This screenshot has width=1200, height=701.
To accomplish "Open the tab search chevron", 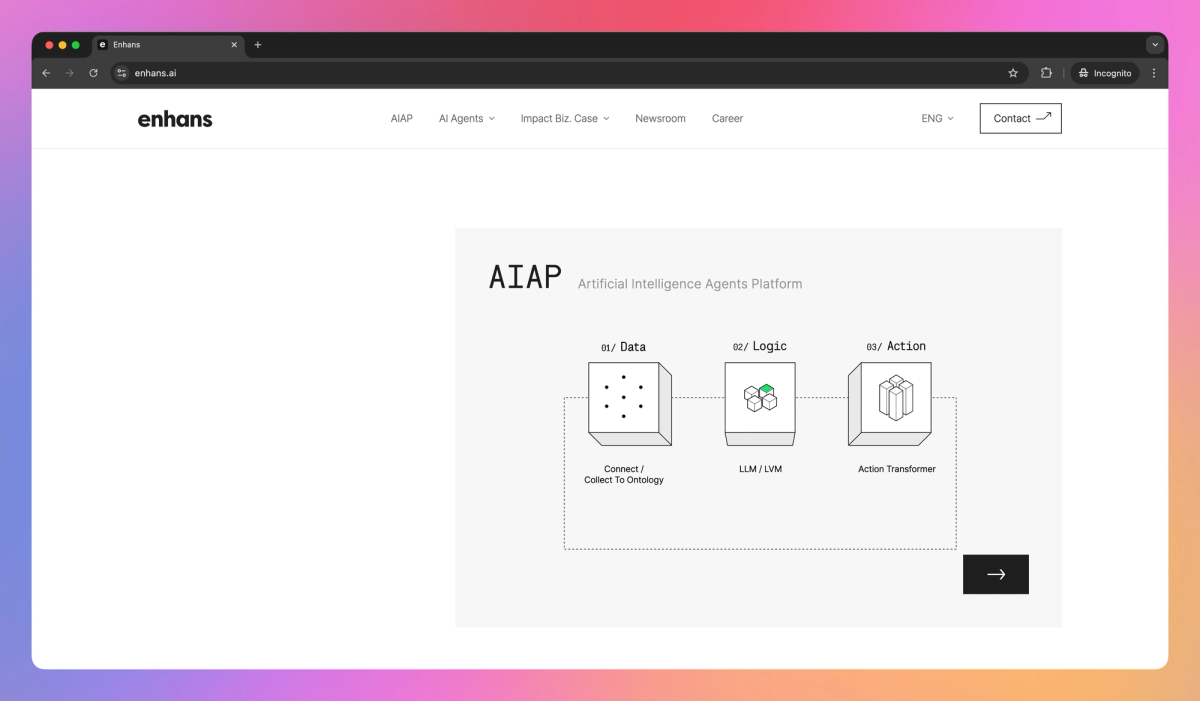I will pos(1155,45).
